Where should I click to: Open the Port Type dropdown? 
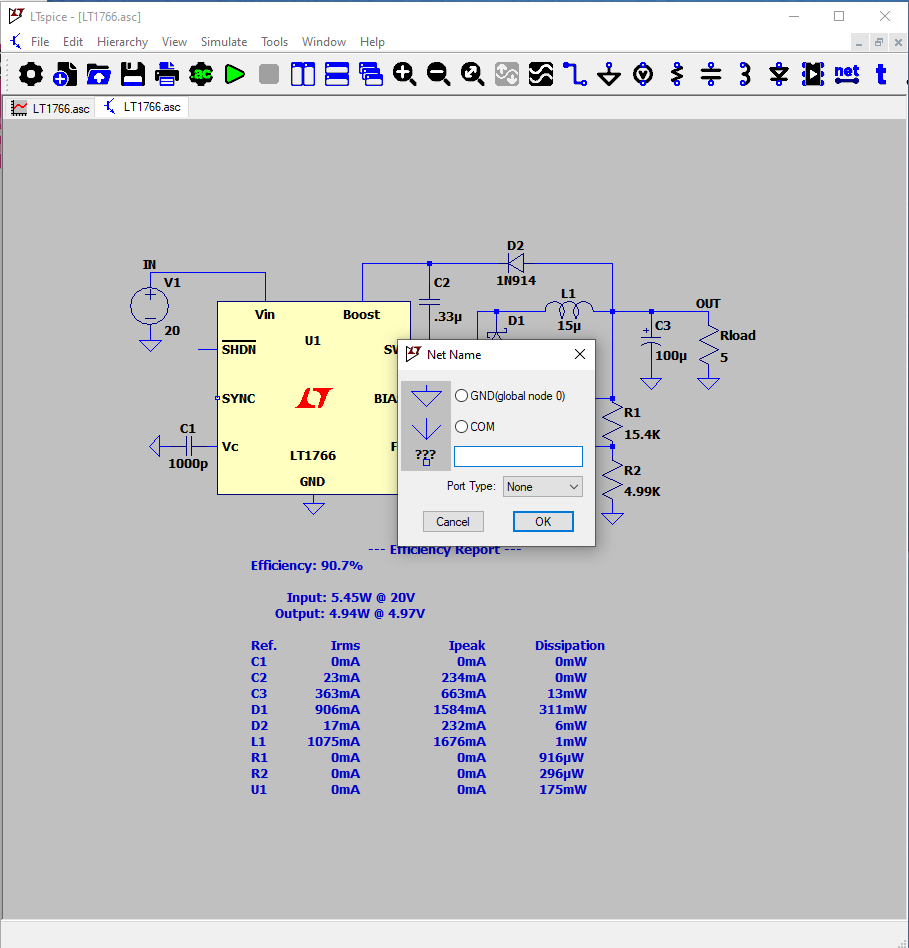pyautogui.click(x=542, y=487)
